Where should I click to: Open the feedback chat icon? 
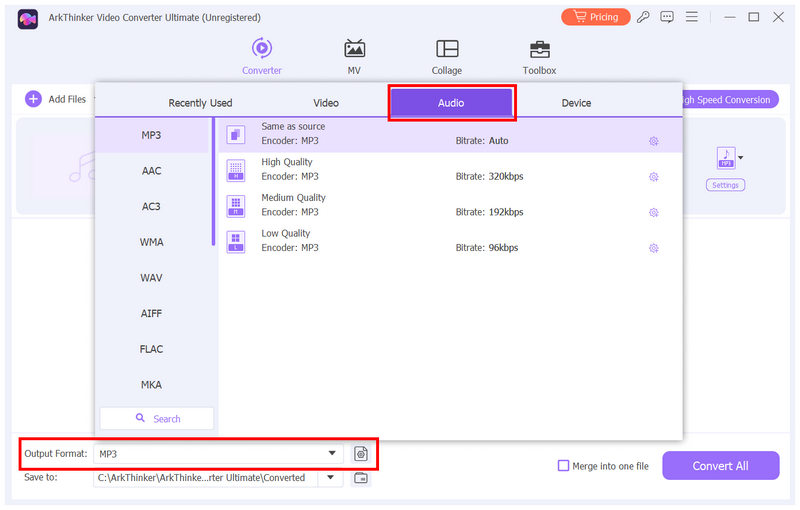(x=667, y=17)
